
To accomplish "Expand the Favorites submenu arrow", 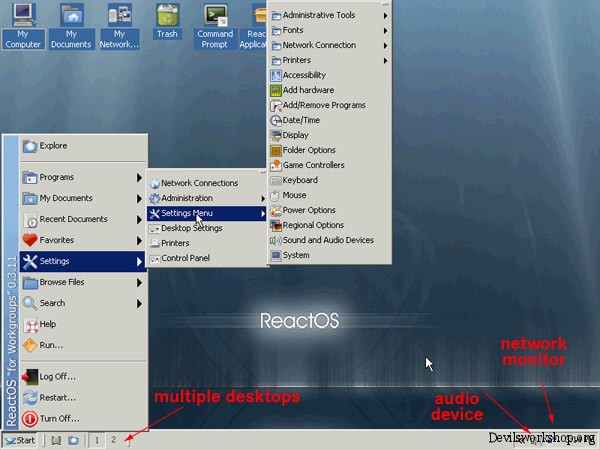I will (139, 241).
